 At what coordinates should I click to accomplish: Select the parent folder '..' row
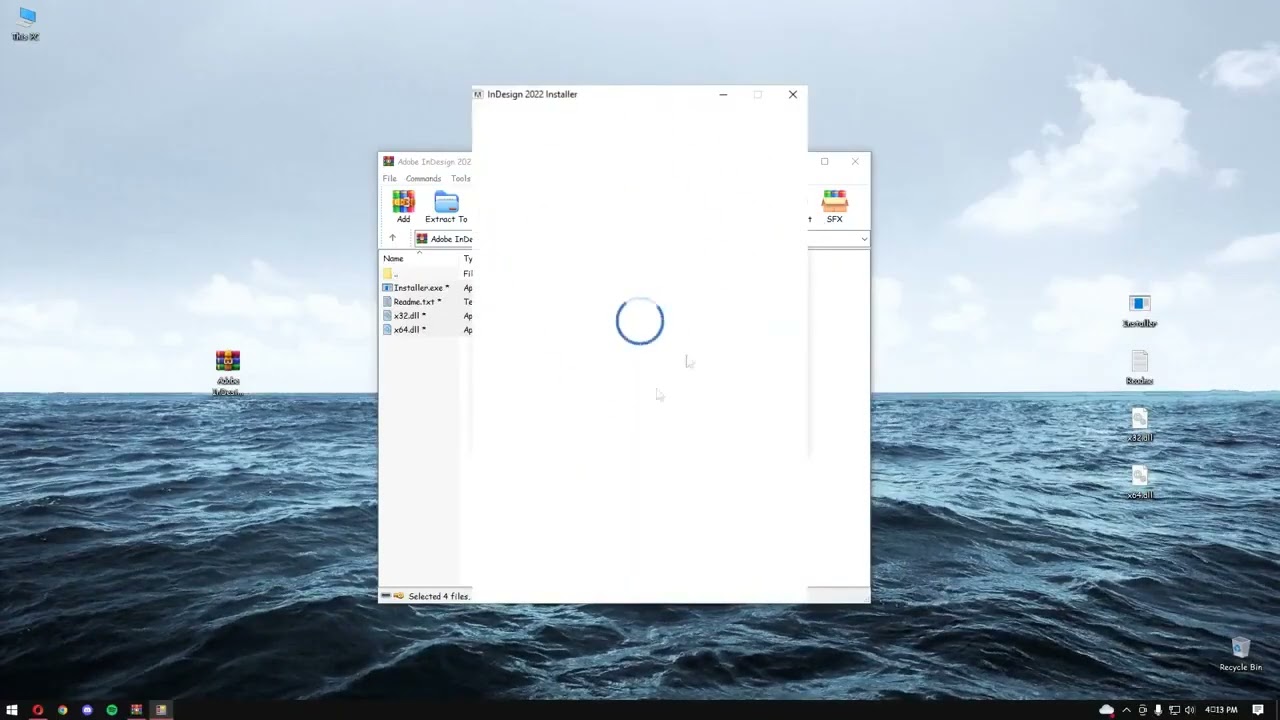pos(391,274)
